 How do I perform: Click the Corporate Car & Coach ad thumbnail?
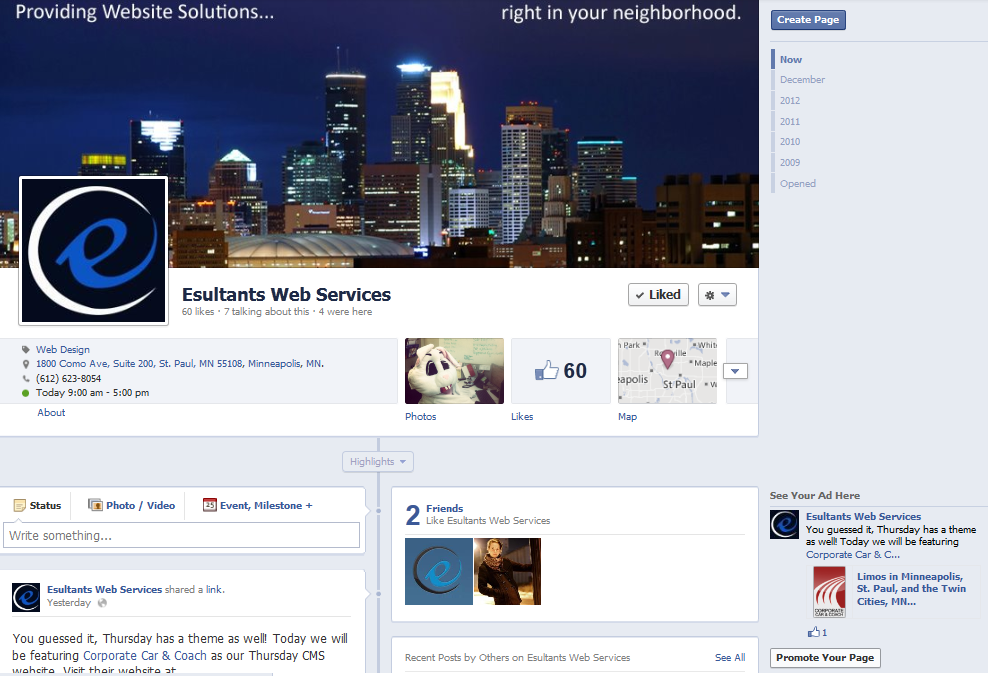tap(829, 592)
